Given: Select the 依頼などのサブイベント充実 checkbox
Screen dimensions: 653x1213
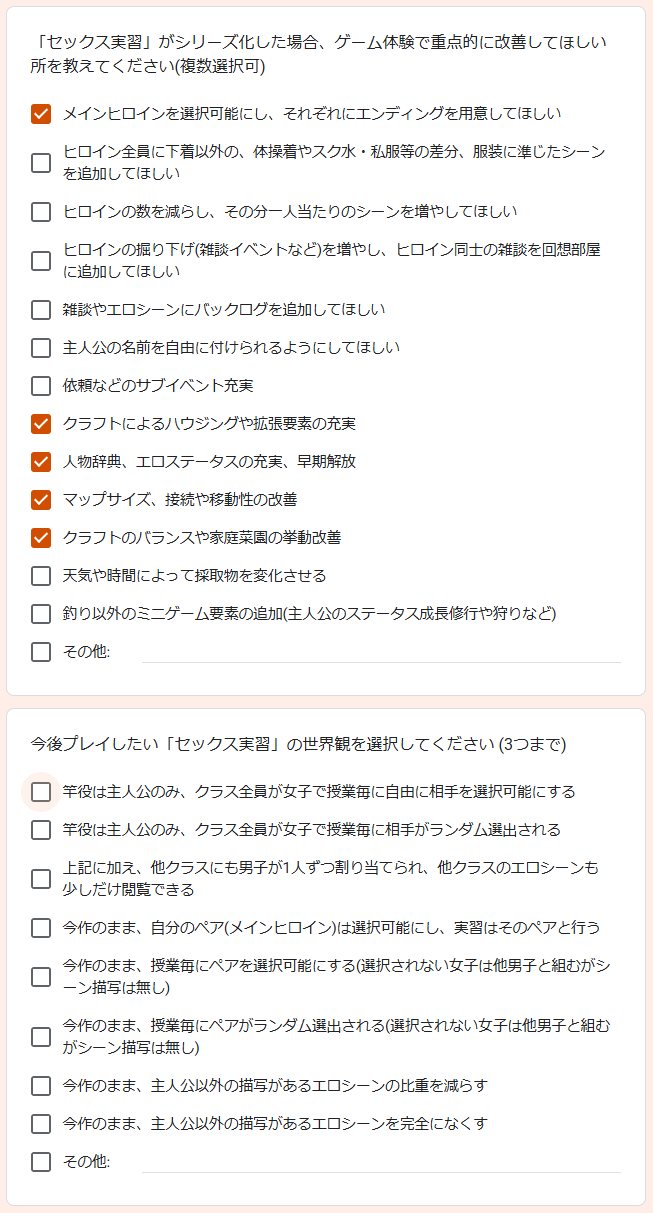Looking at the screenshot, I should 41,386.
